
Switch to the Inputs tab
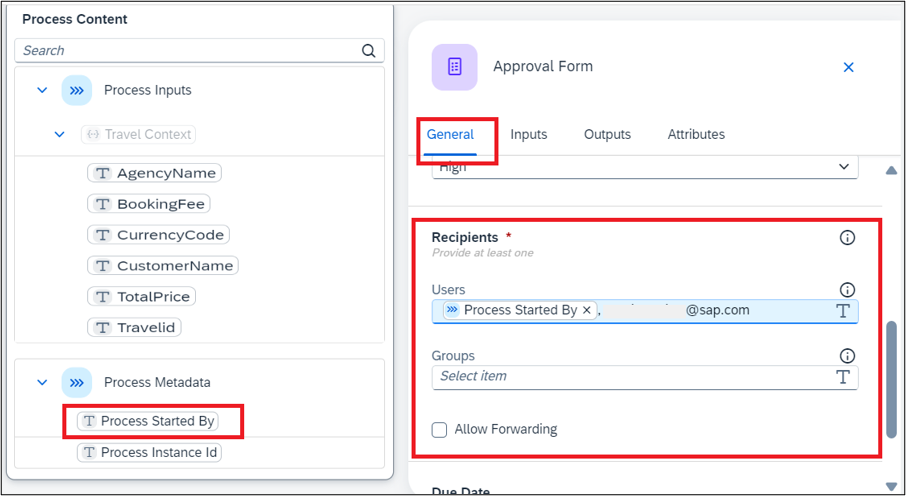pyautogui.click(x=529, y=135)
